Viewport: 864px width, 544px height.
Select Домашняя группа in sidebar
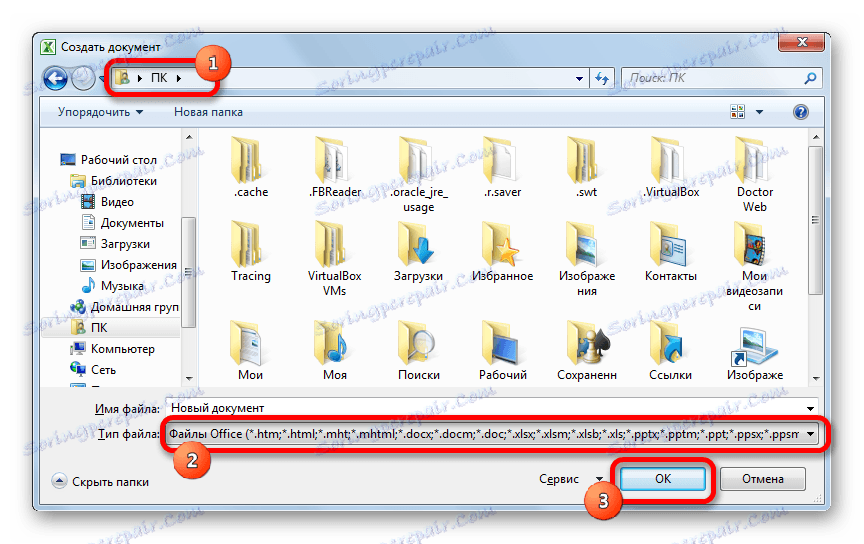(125, 307)
